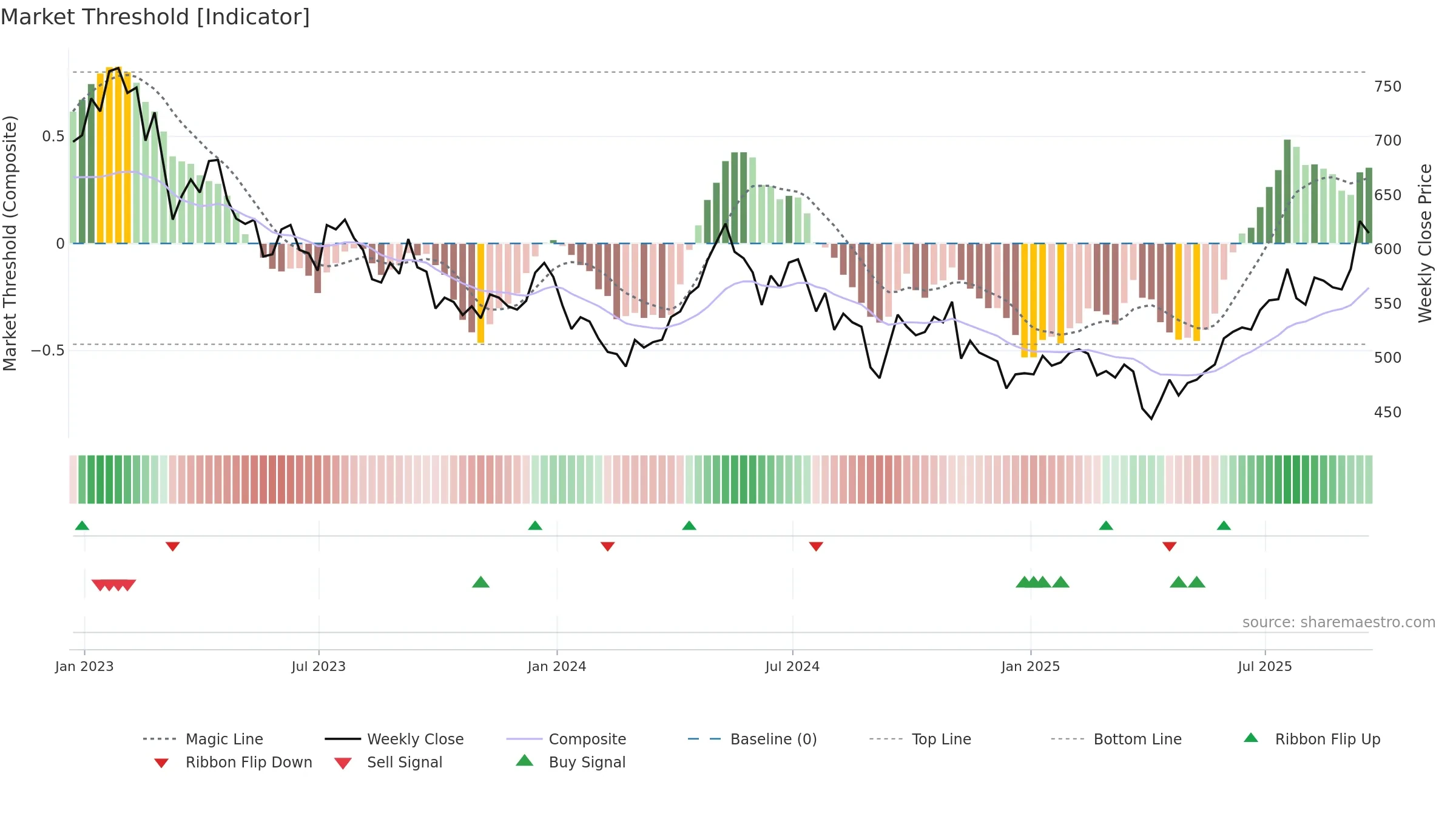This screenshot has width=1456, height=819.
Task: Click the Market Threshold [Indicator] chart title
Action: [x=155, y=17]
